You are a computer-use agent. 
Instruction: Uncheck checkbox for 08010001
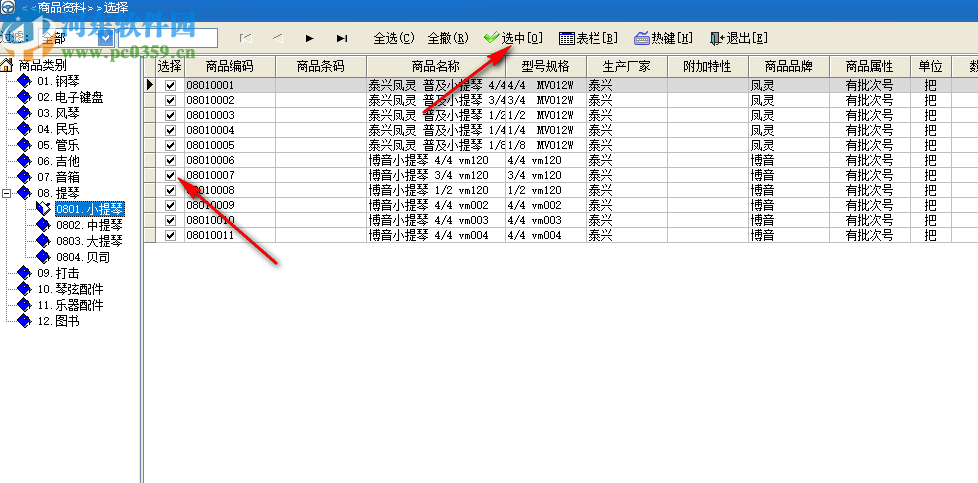click(x=170, y=85)
